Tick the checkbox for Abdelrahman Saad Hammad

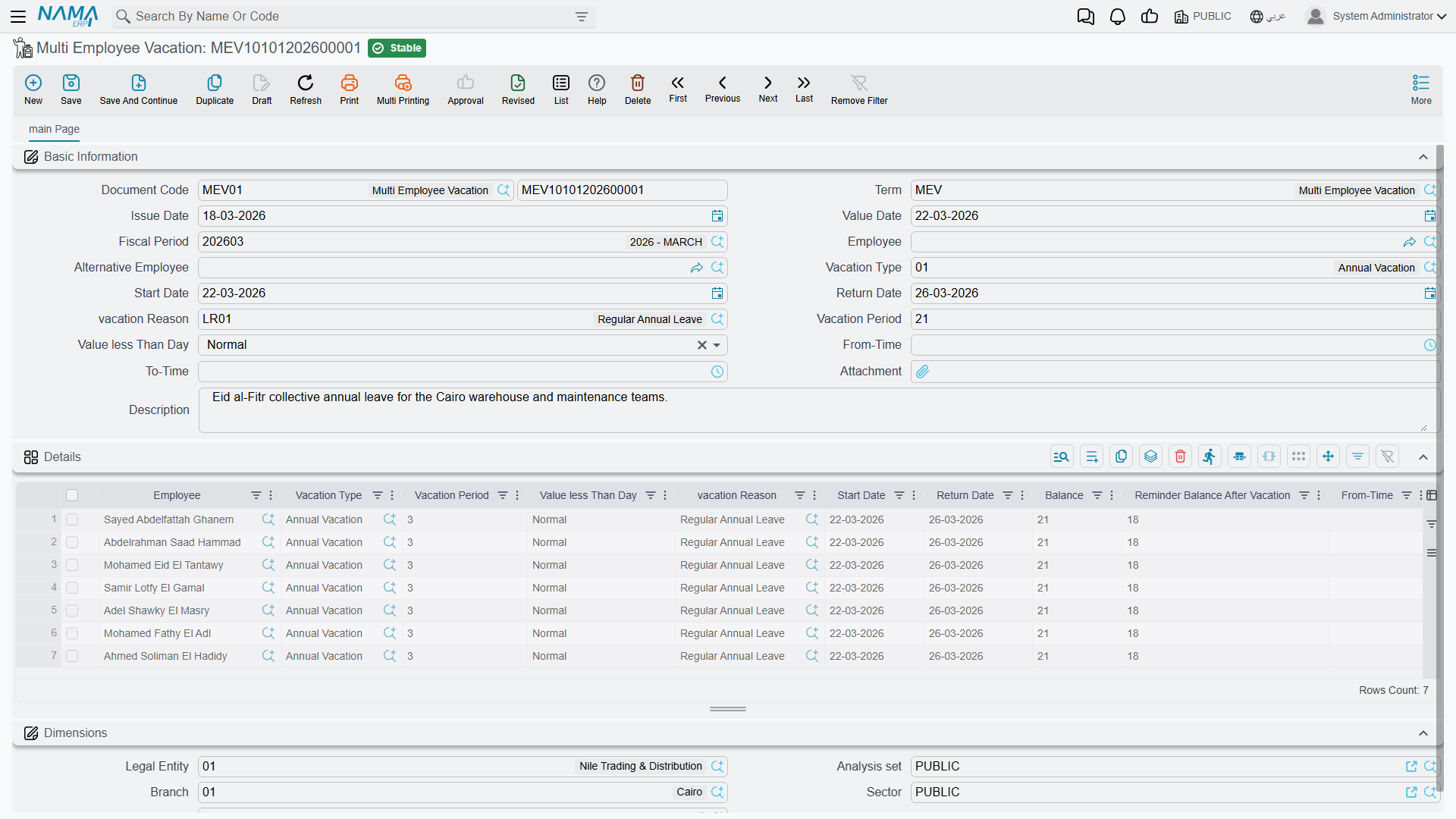pos(72,542)
